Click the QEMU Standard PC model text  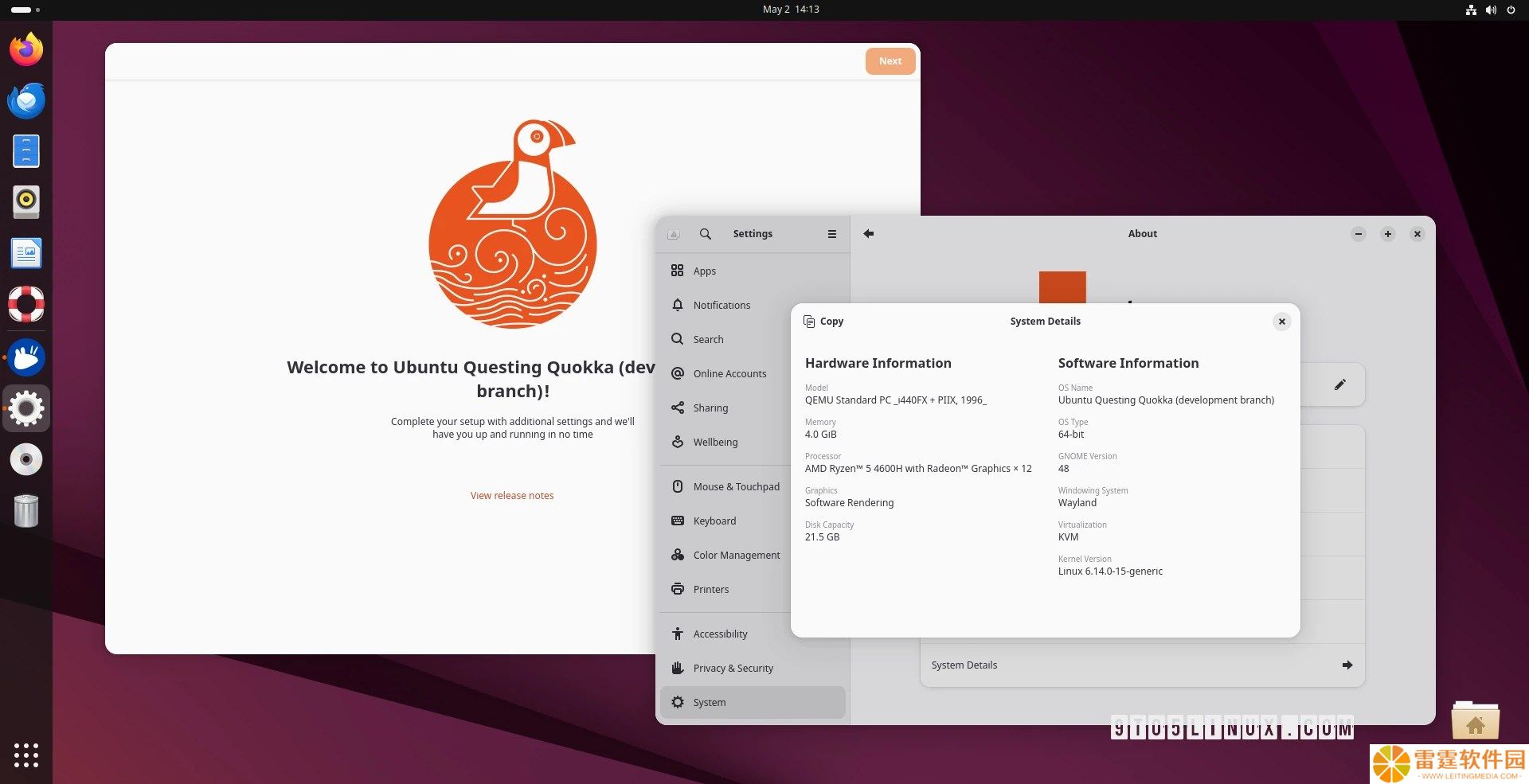[895, 400]
